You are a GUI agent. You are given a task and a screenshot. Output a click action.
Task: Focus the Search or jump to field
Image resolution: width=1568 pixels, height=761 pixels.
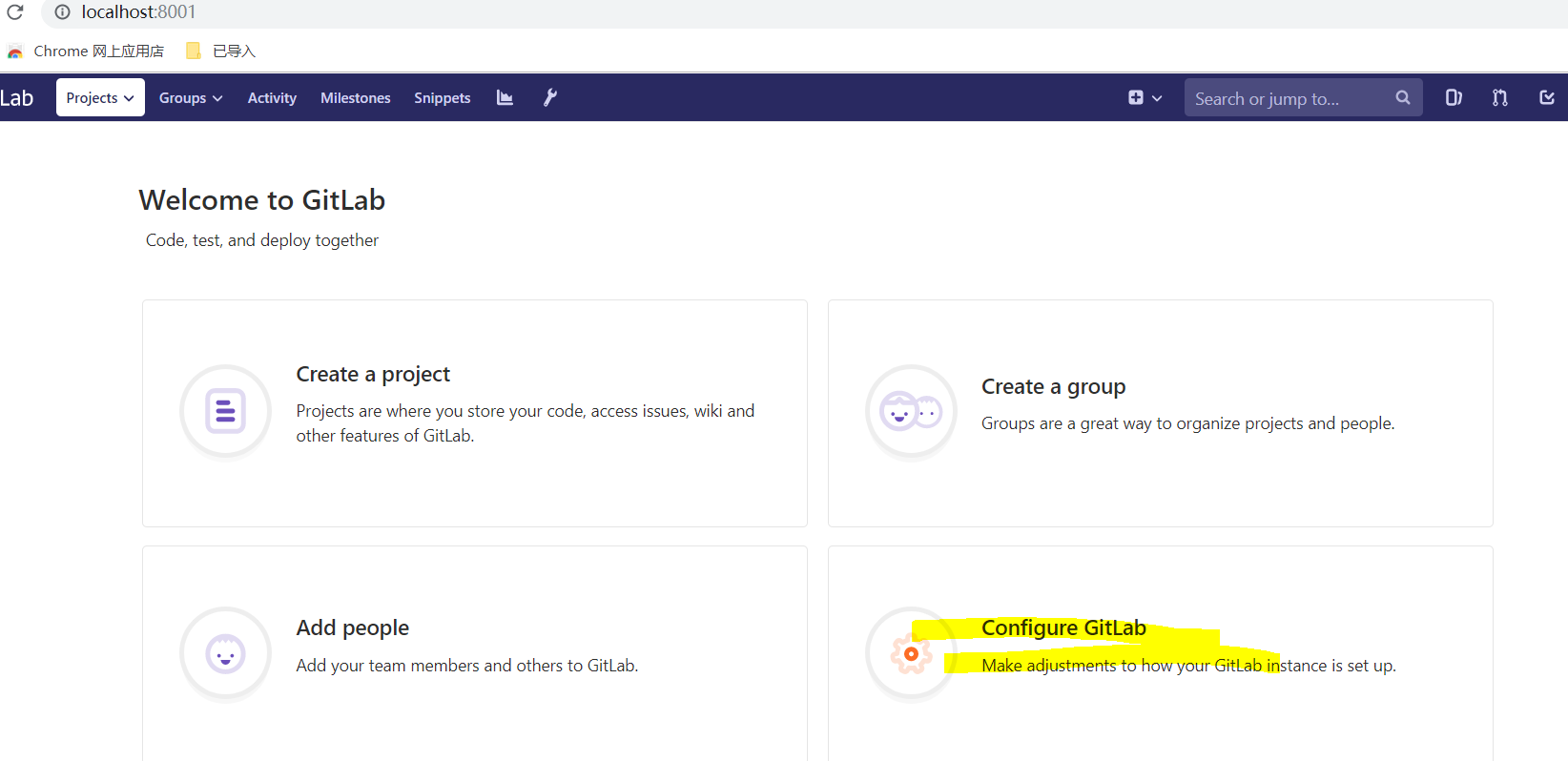pyautogui.click(x=1304, y=97)
